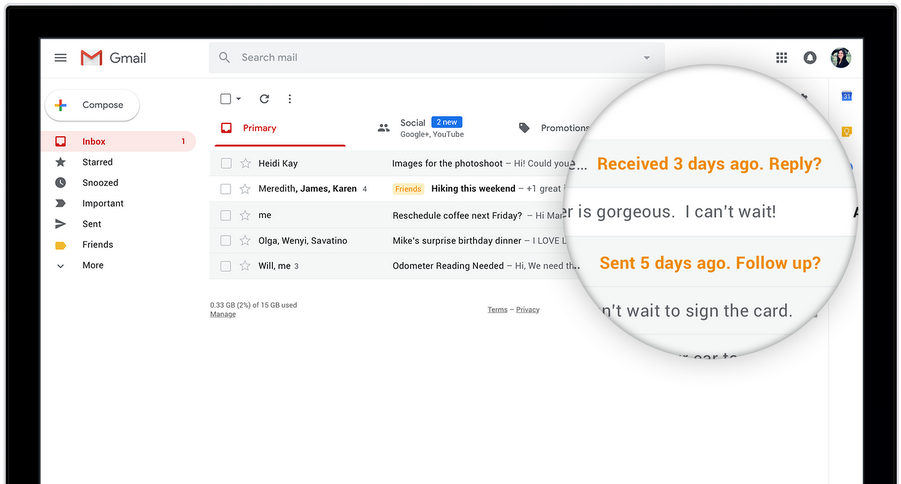Click the Friends label on Hiking email

[408, 189]
